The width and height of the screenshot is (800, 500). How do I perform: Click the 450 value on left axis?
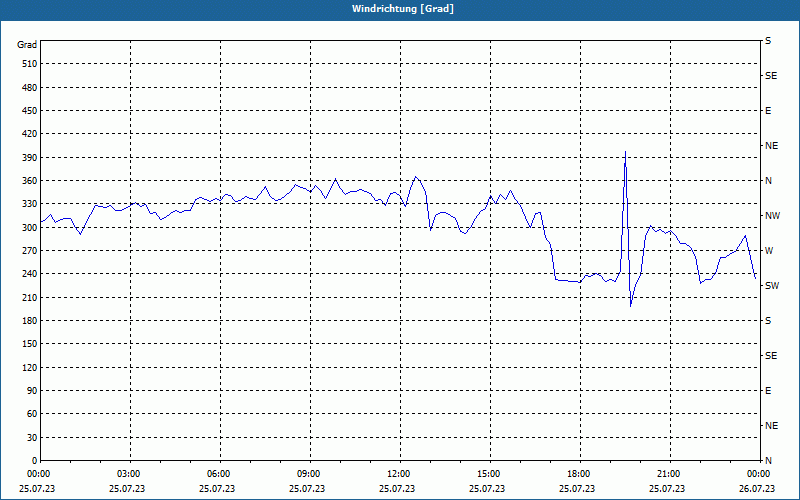click(x=30, y=111)
